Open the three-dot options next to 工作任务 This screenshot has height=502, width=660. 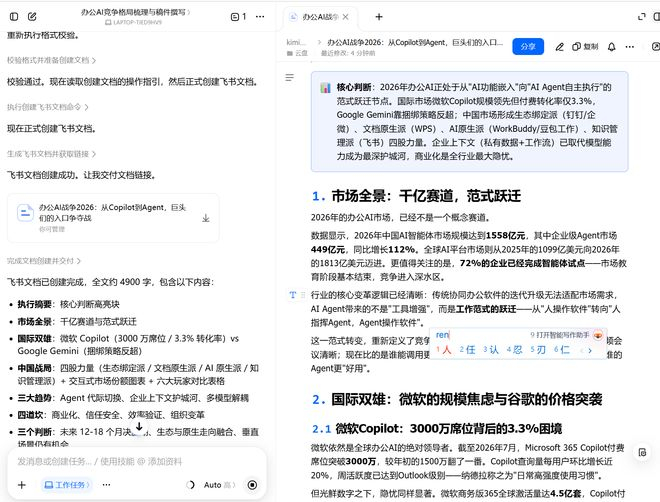coord(106,485)
